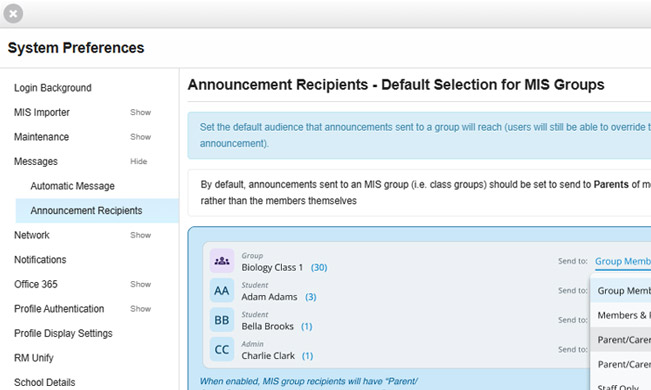
Task: Click the (30) count beside Biology Class 1
Action: click(319, 267)
